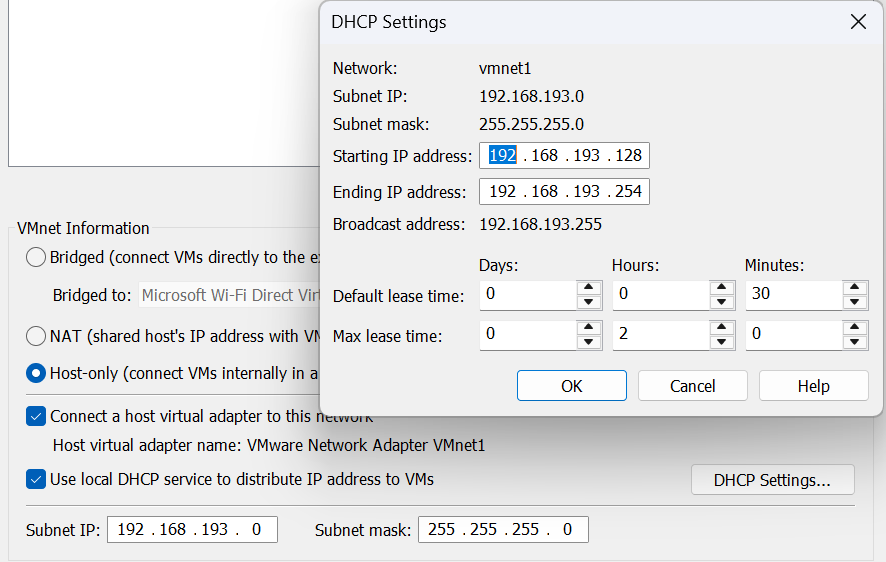Close the DHCP Settings dialog
Viewport: 886px width, 562px height.
858,22
